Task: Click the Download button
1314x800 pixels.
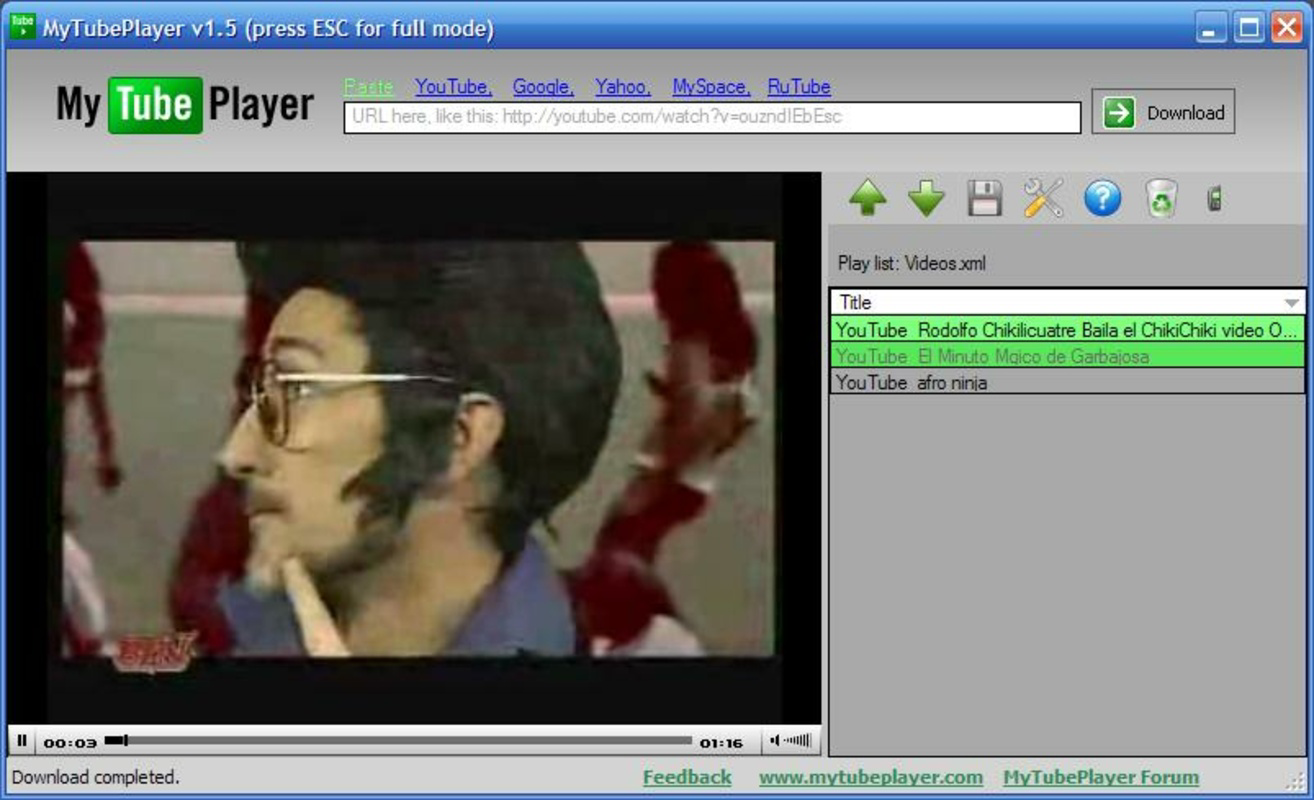Action: coord(1163,112)
